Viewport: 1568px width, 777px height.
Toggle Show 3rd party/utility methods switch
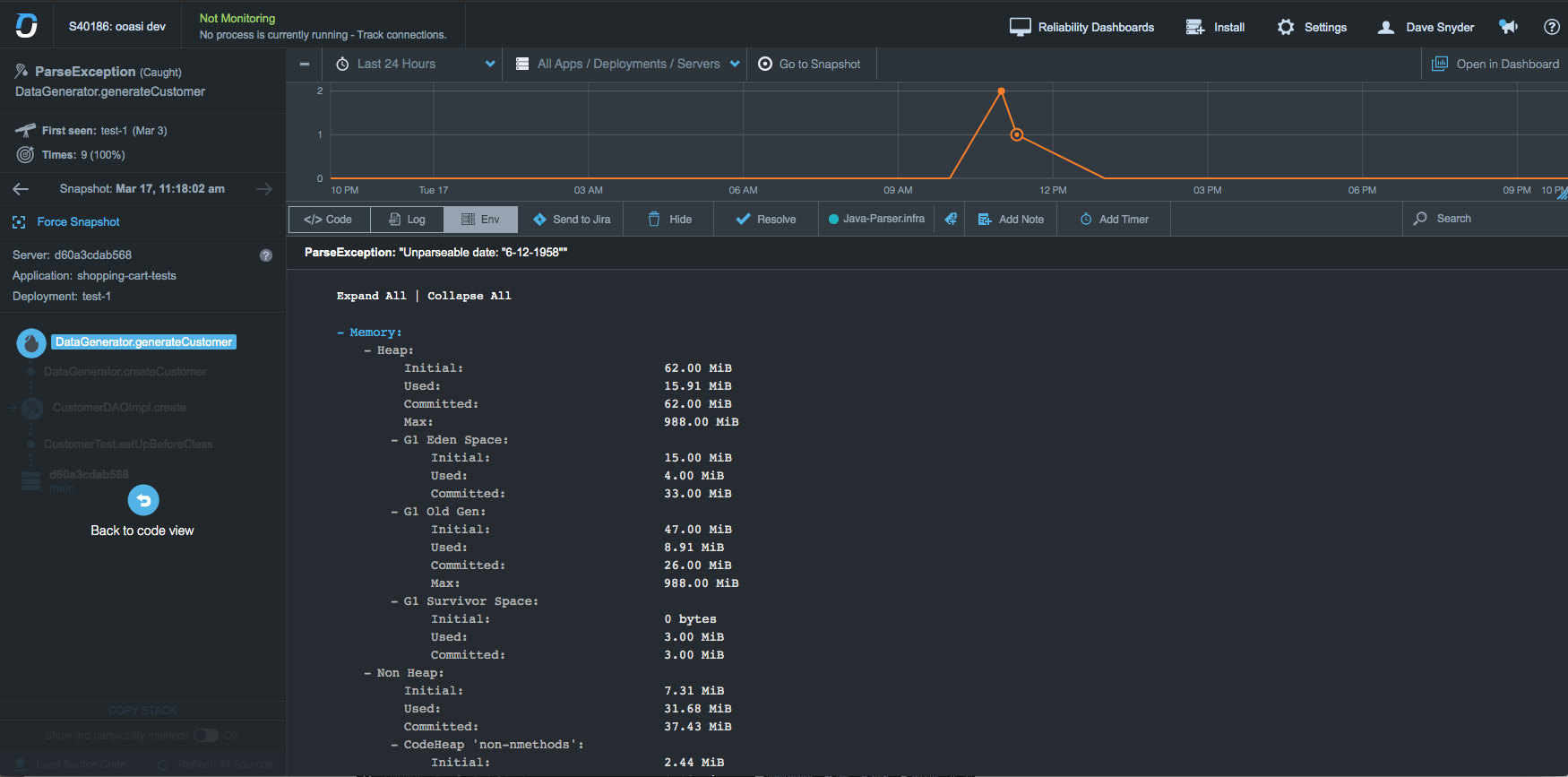coord(206,735)
